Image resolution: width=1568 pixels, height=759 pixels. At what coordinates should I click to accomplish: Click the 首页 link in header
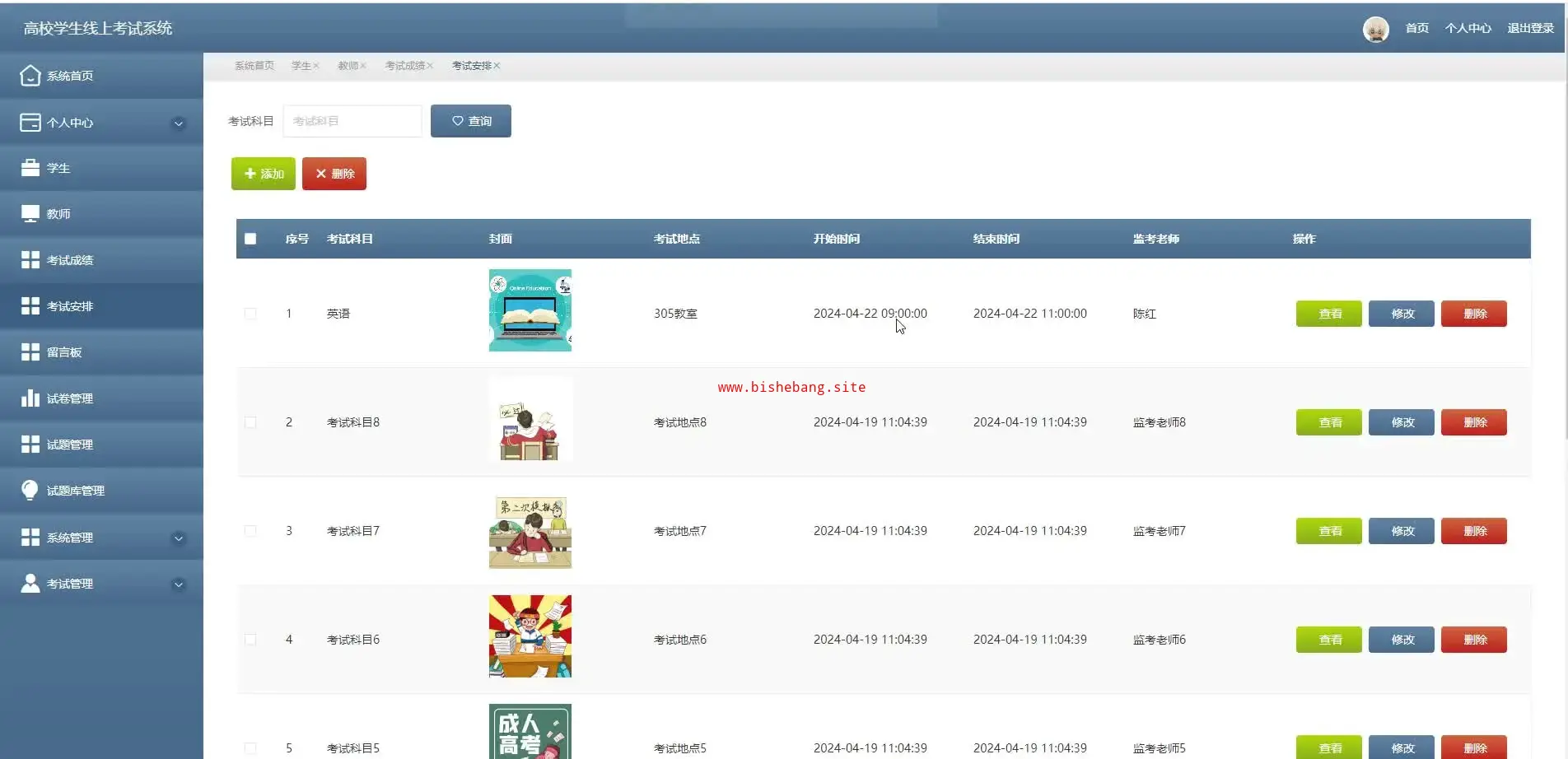pyautogui.click(x=1417, y=29)
